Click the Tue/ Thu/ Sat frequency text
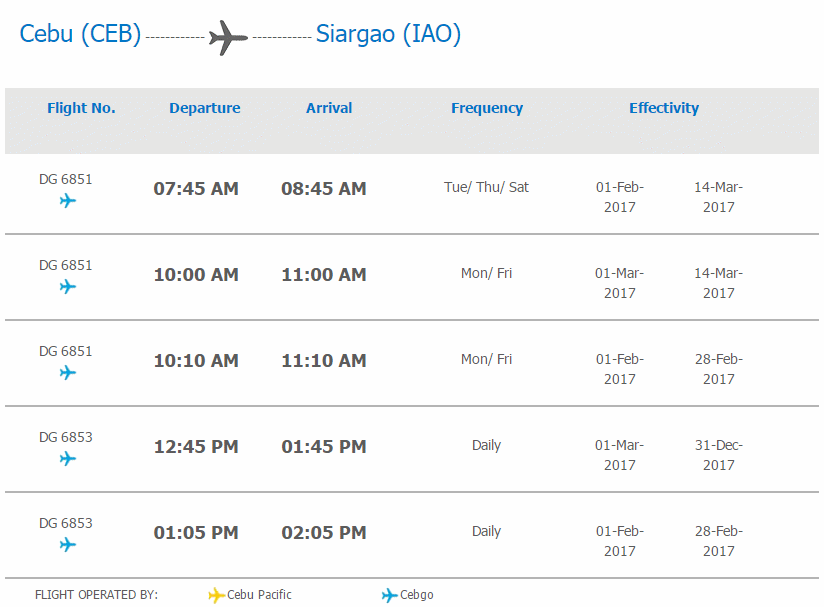 487,187
